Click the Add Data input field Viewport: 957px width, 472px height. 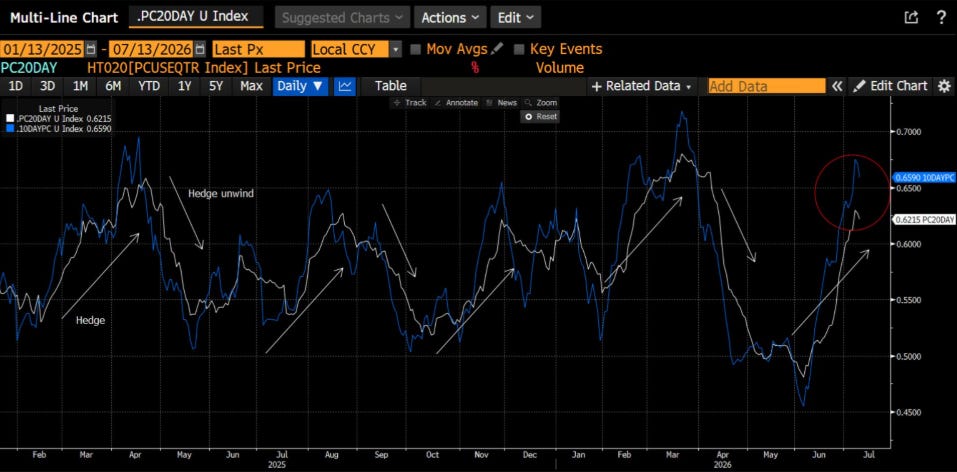(767, 86)
